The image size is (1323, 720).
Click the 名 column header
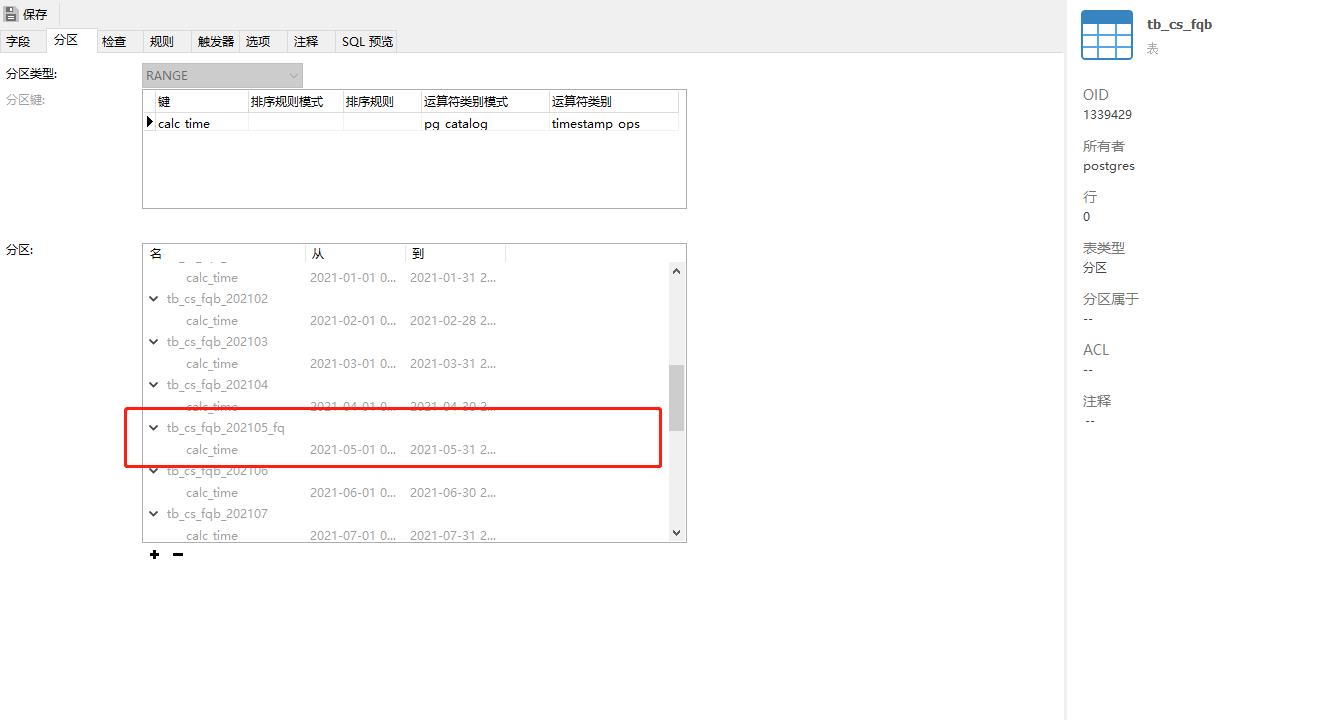tap(225, 253)
